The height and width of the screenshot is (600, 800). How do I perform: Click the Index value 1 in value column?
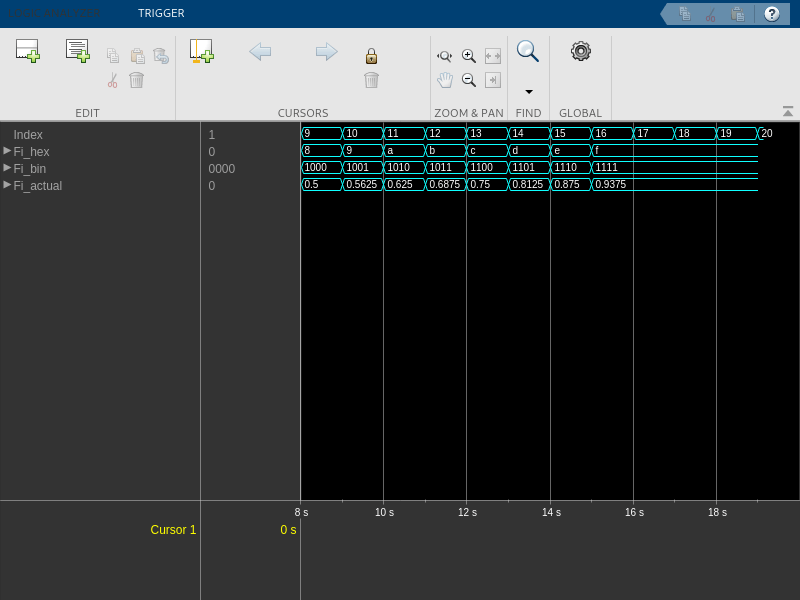tap(211, 135)
